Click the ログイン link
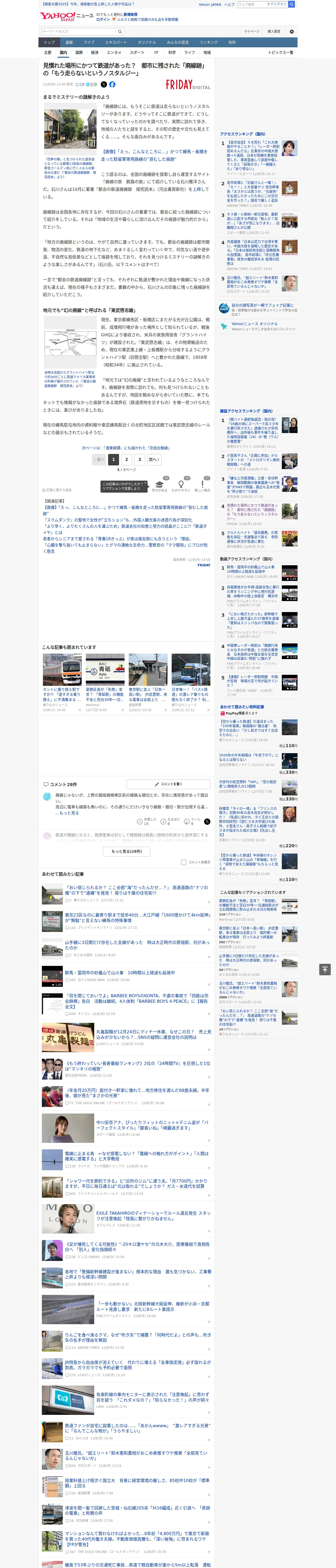Viewport: 336px width, 1568px height. (x=103, y=20)
